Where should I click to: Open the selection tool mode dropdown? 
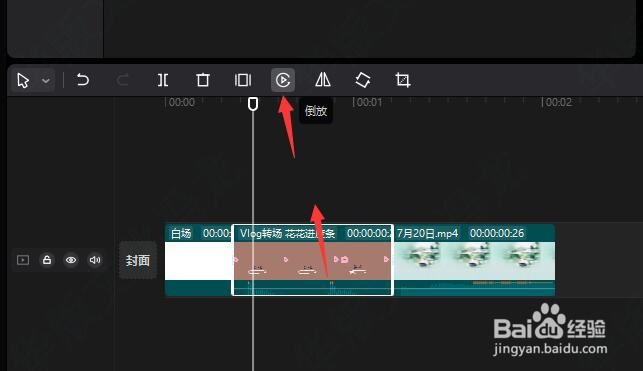[x=46, y=80]
